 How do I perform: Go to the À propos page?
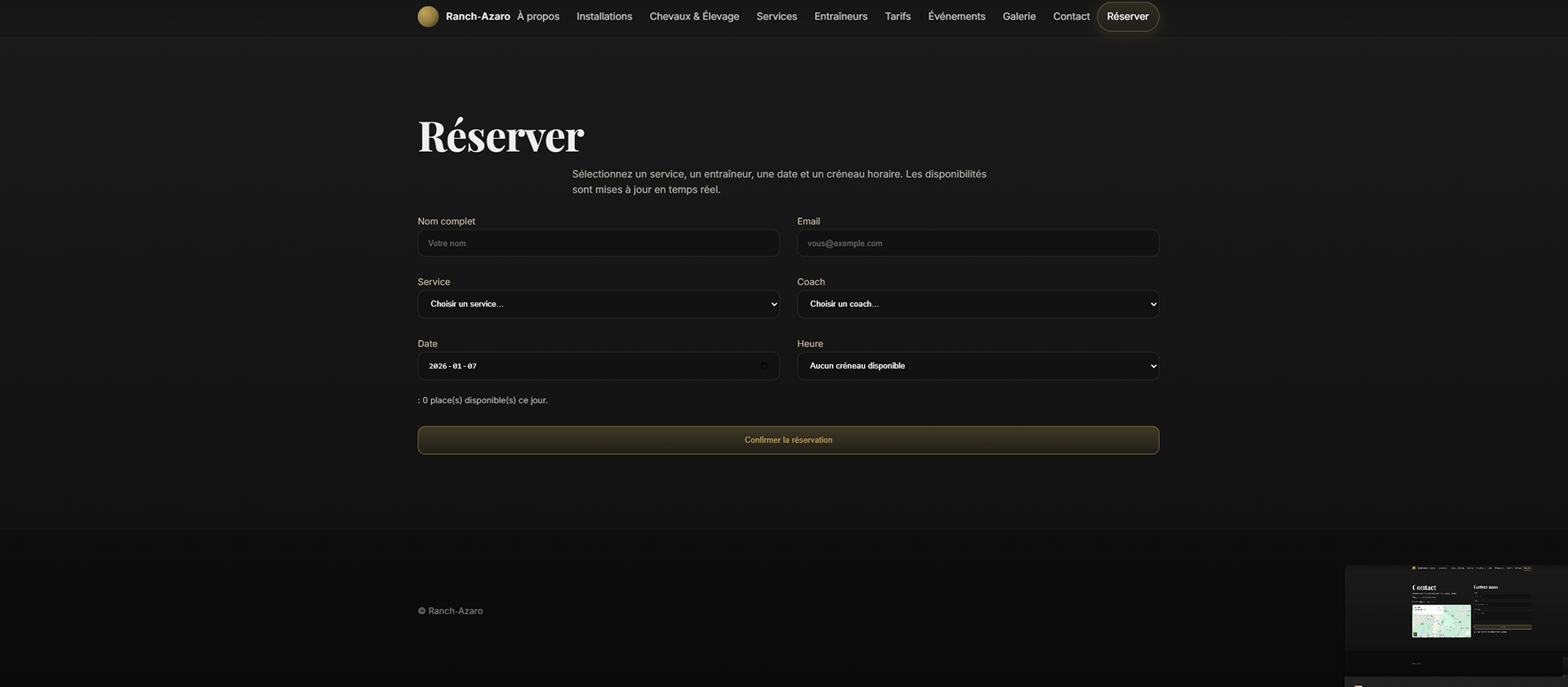pos(538,16)
